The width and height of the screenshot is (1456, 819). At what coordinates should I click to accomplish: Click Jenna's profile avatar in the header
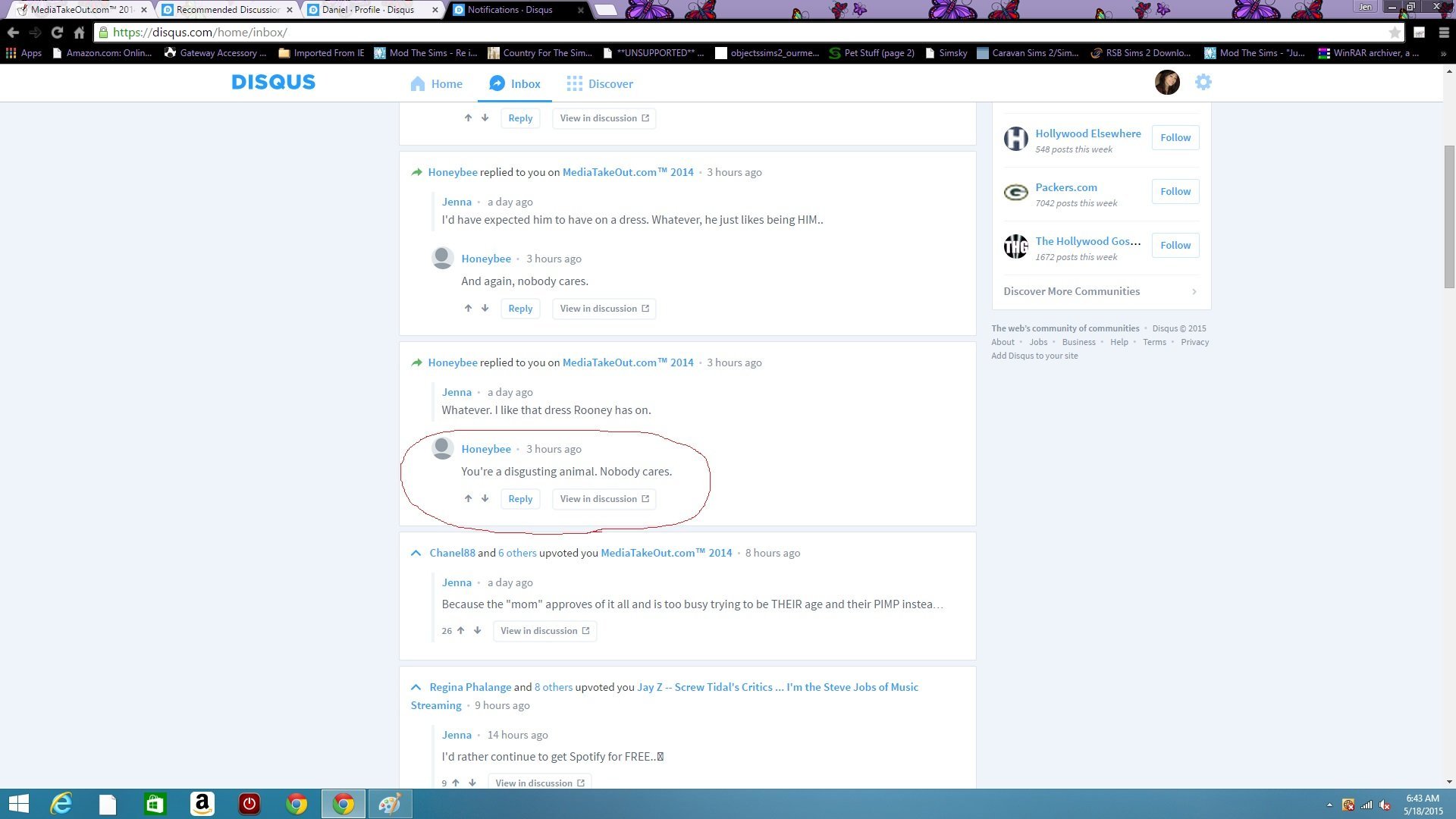[x=1166, y=82]
